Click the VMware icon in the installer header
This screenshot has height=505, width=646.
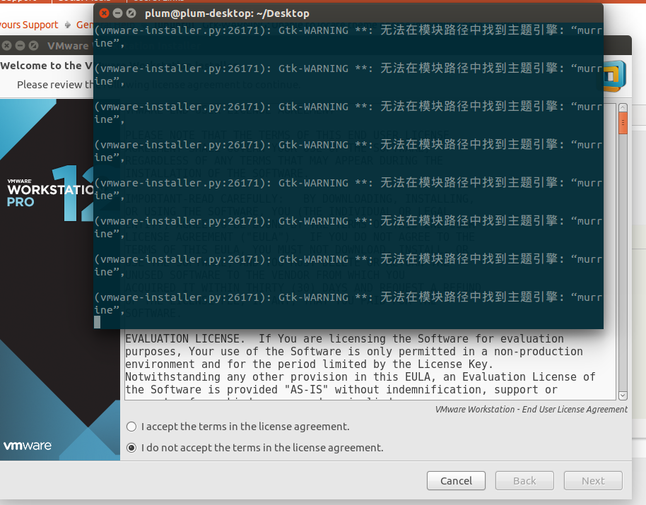[613, 74]
